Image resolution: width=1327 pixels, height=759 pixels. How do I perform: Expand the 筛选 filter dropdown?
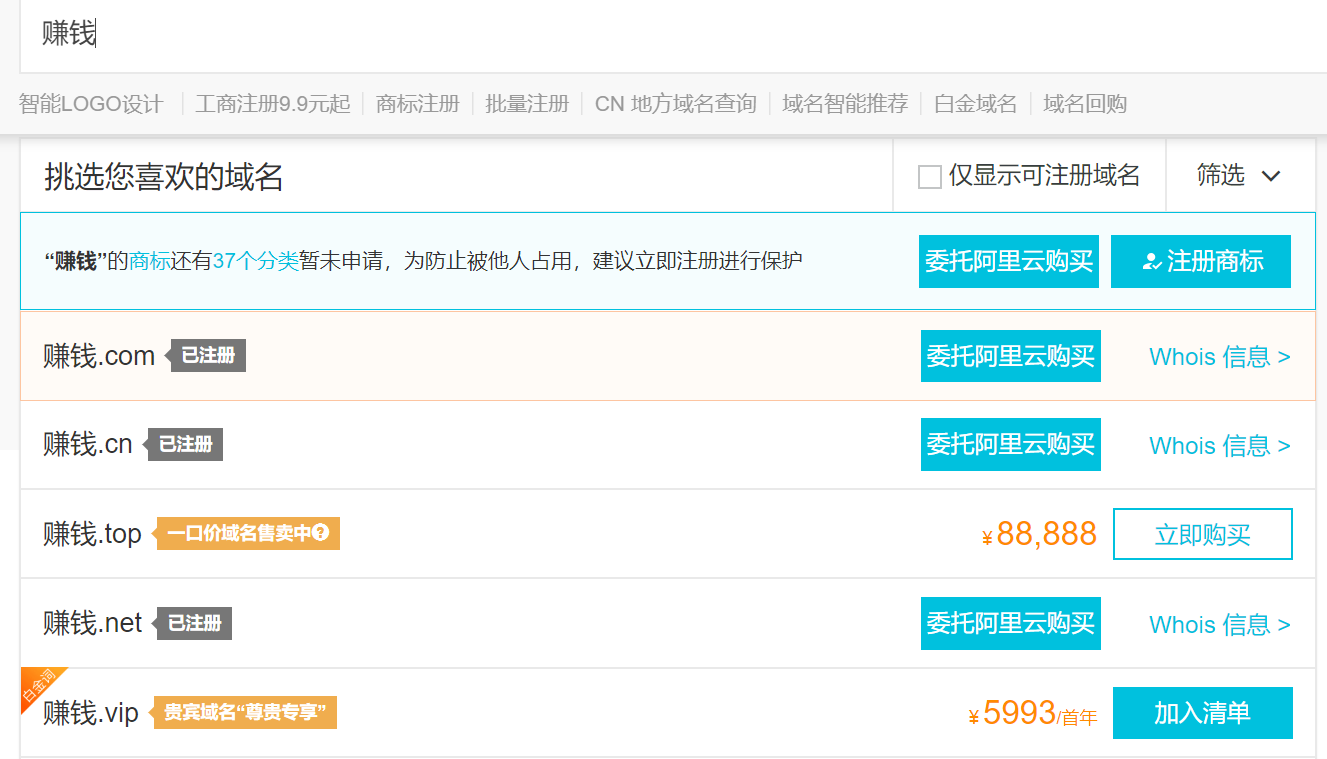(x=1240, y=175)
